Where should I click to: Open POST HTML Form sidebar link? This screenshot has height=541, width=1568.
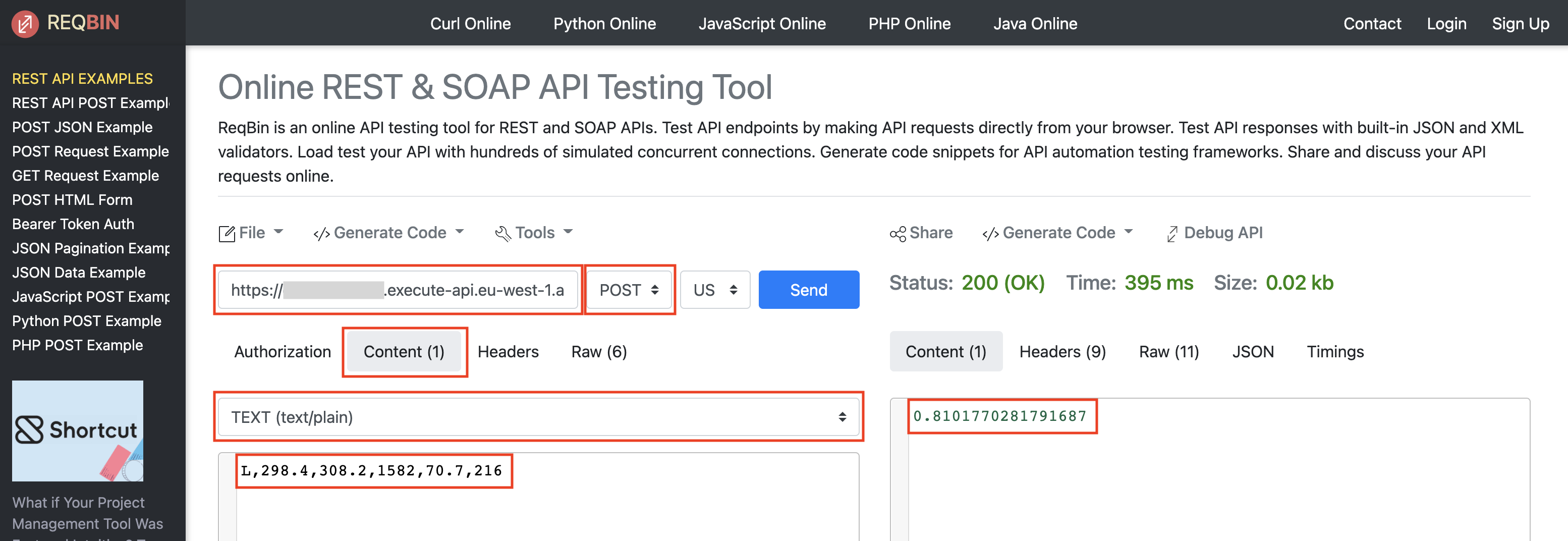coord(72,200)
